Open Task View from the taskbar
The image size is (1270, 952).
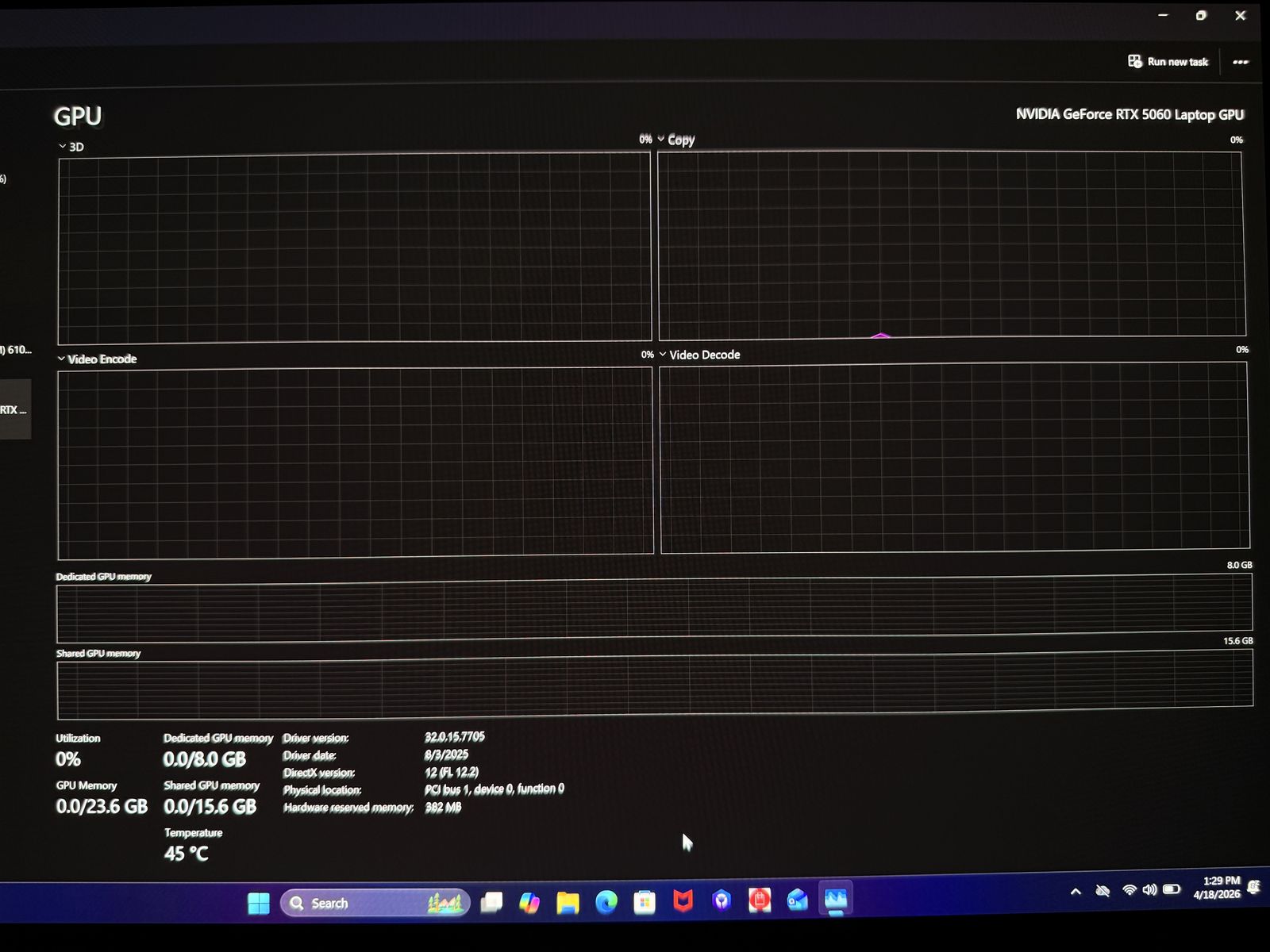pyautogui.click(x=492, y=902)
